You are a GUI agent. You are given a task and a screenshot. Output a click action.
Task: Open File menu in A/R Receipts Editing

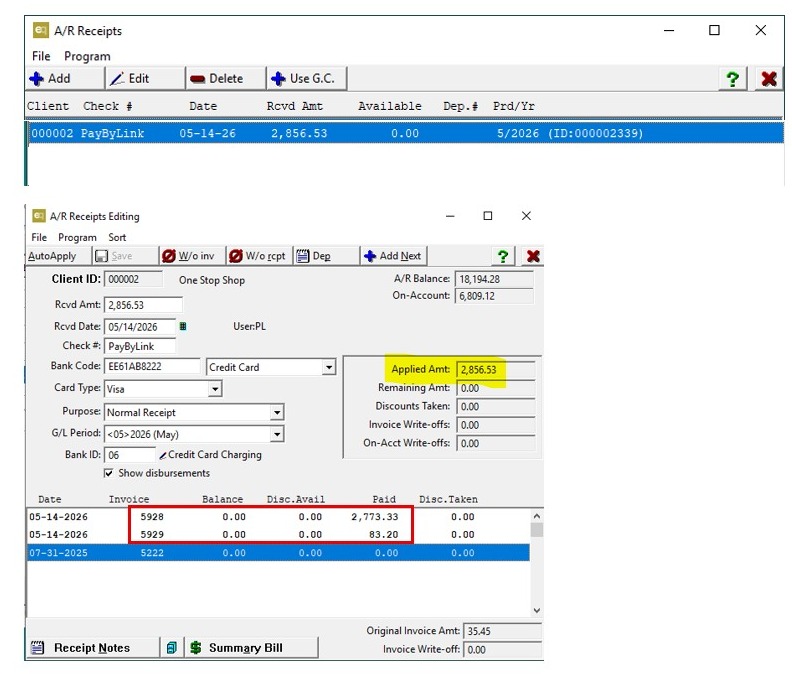[x=39, y=237]
